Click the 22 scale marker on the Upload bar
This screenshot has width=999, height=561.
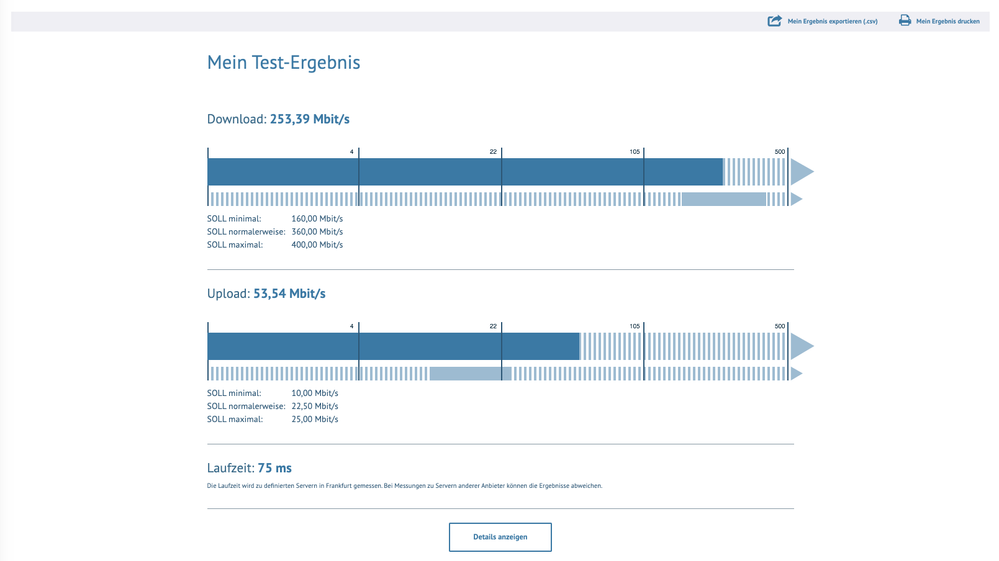pyautogui.click(x=493, y=327)
